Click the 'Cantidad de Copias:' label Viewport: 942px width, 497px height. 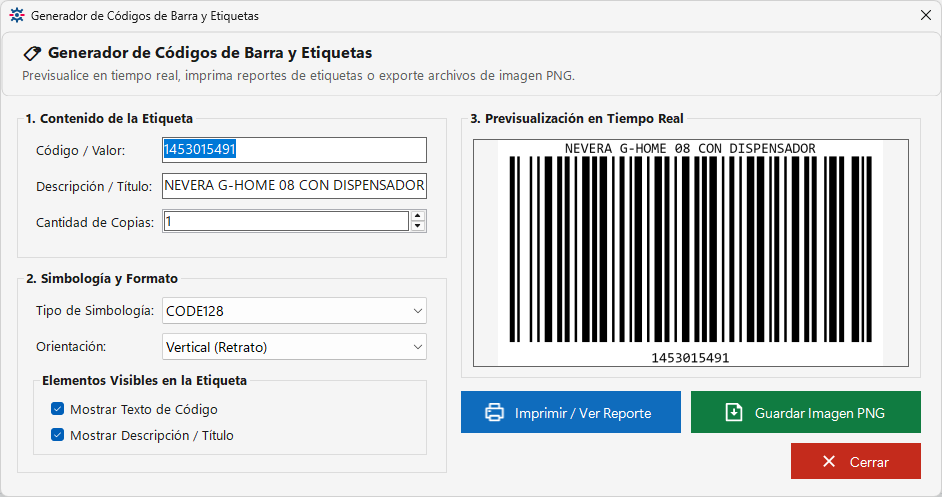click(95, 222)
